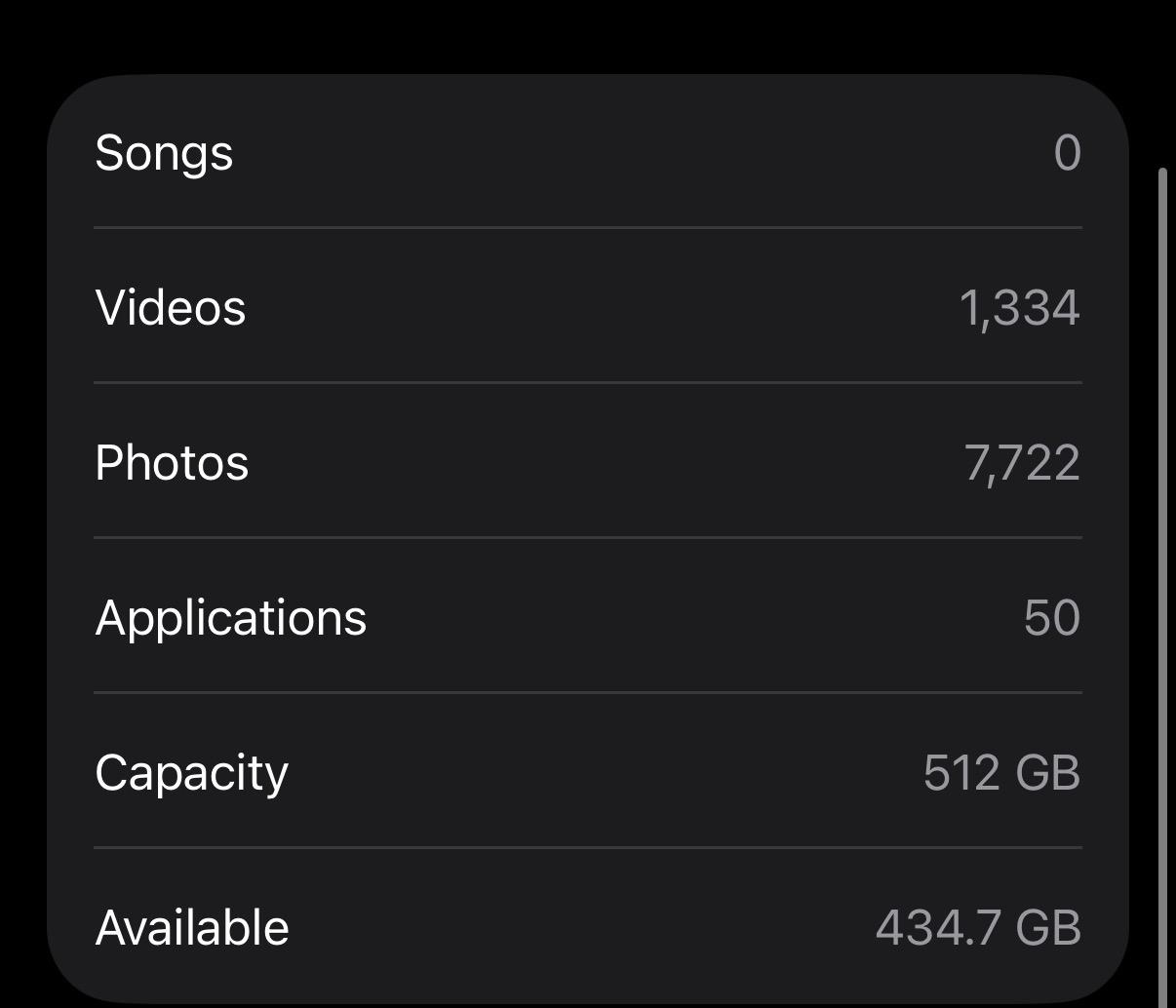Click the Applications count 50
The width and height of the screenshot is (1176, 1008).
click(x=1051, y=618)
